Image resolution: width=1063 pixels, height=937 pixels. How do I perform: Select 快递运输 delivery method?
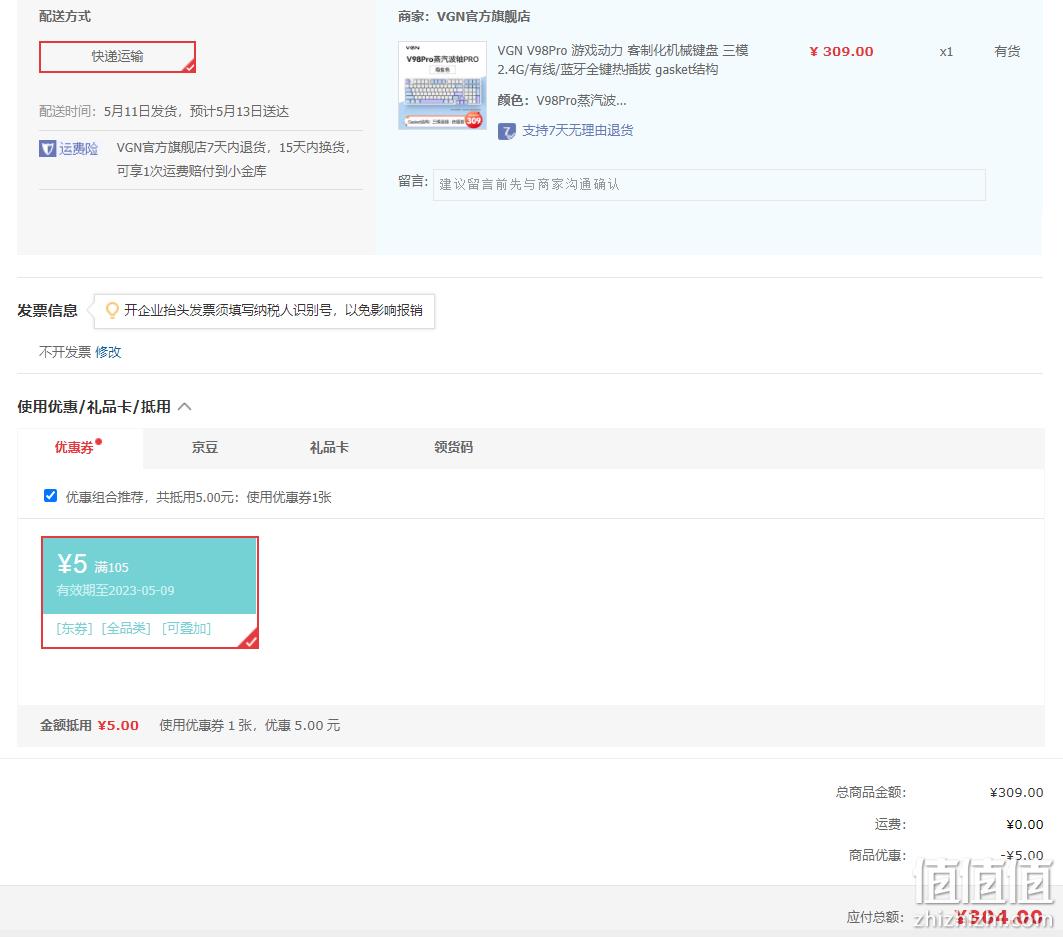(117, 56)
